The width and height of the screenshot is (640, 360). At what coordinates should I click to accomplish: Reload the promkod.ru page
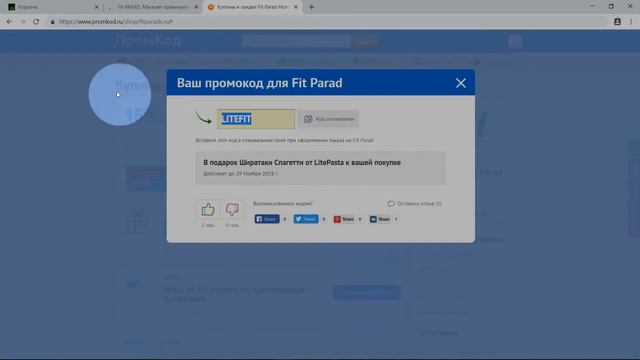(36, 22)
